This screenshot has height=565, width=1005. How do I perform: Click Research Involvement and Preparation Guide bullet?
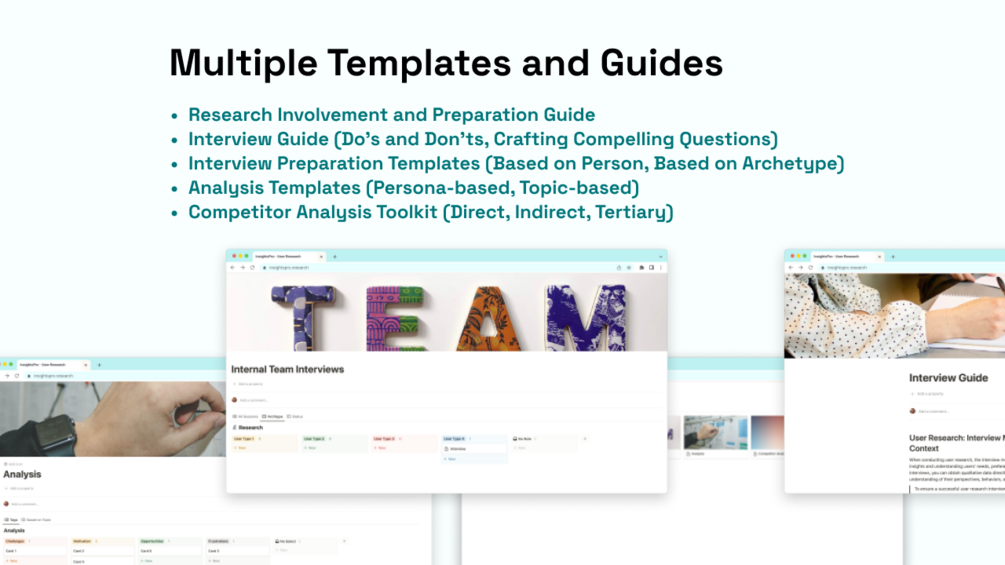coord(392,115)
